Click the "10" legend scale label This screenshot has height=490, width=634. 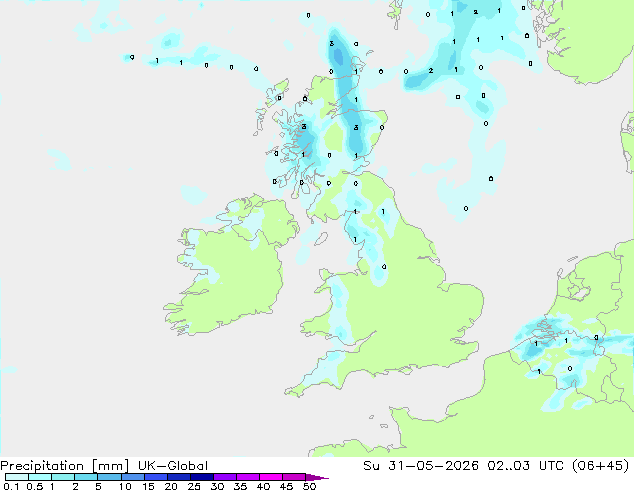[x=125, y=486]
